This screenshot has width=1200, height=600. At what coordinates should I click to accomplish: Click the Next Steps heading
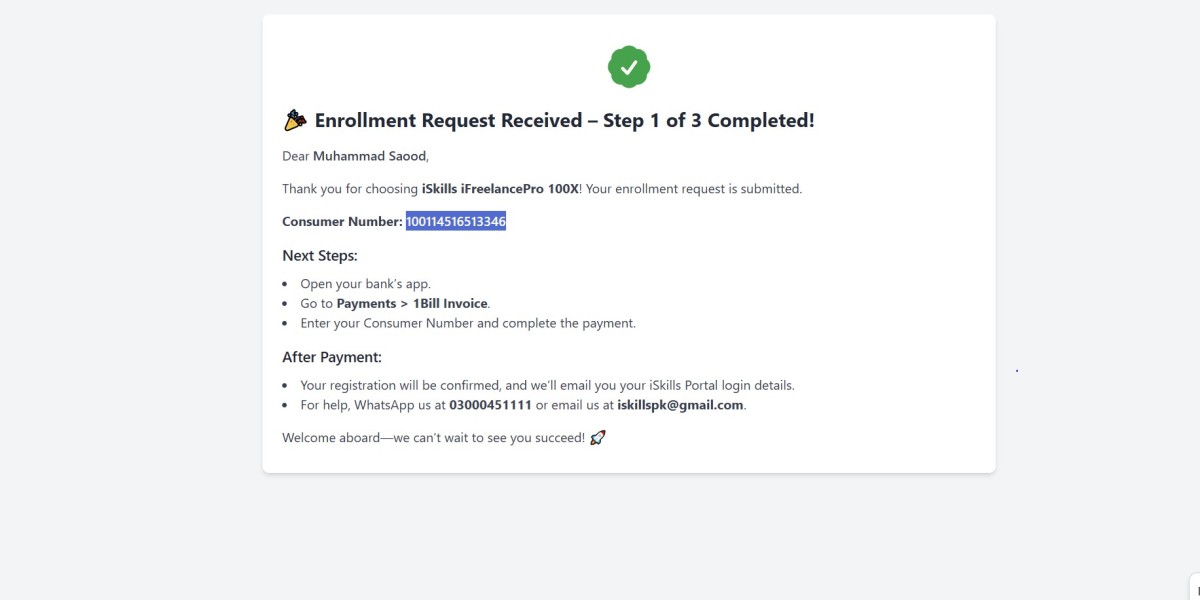(320, 256)
